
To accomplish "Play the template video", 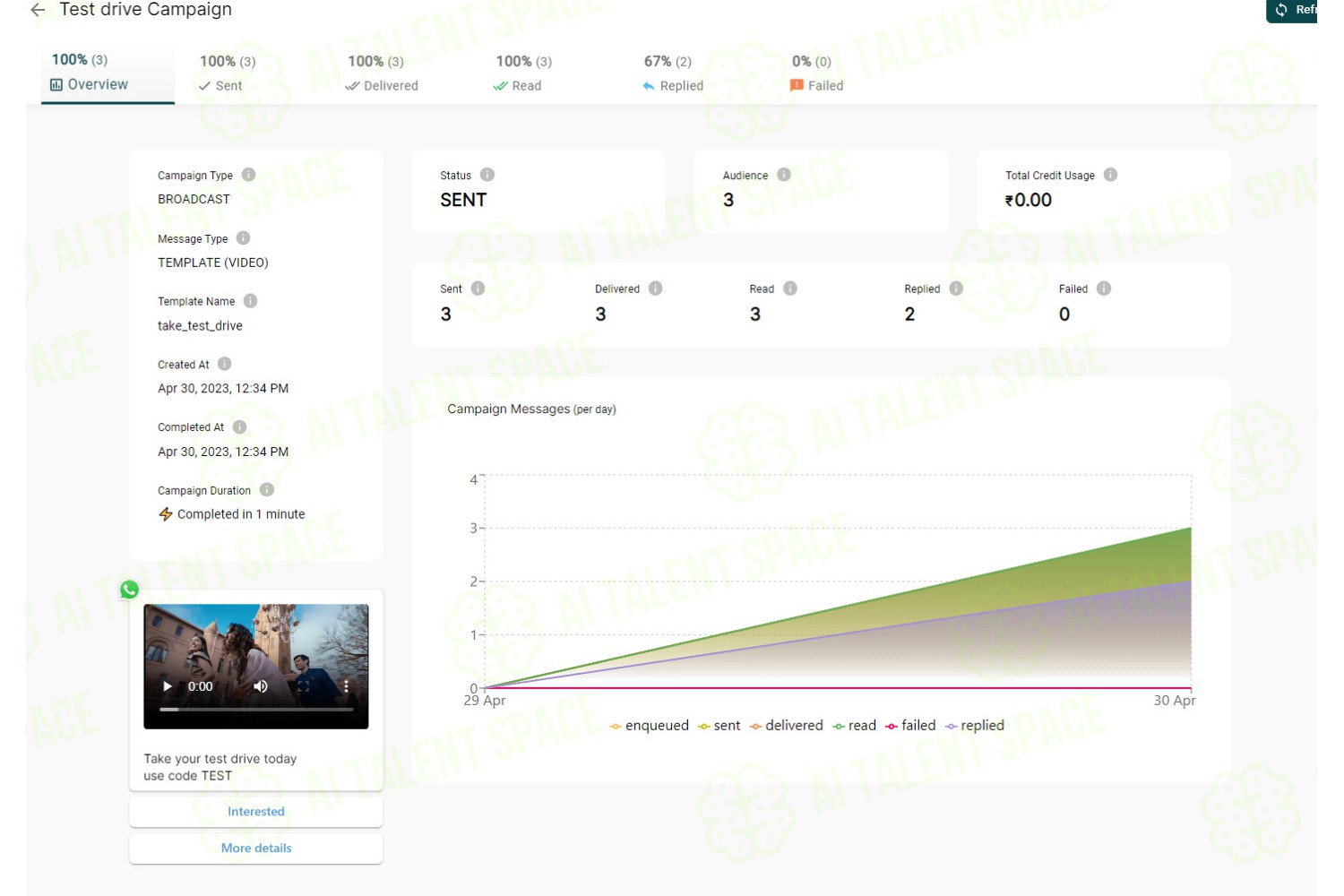I will click(168, 686).
